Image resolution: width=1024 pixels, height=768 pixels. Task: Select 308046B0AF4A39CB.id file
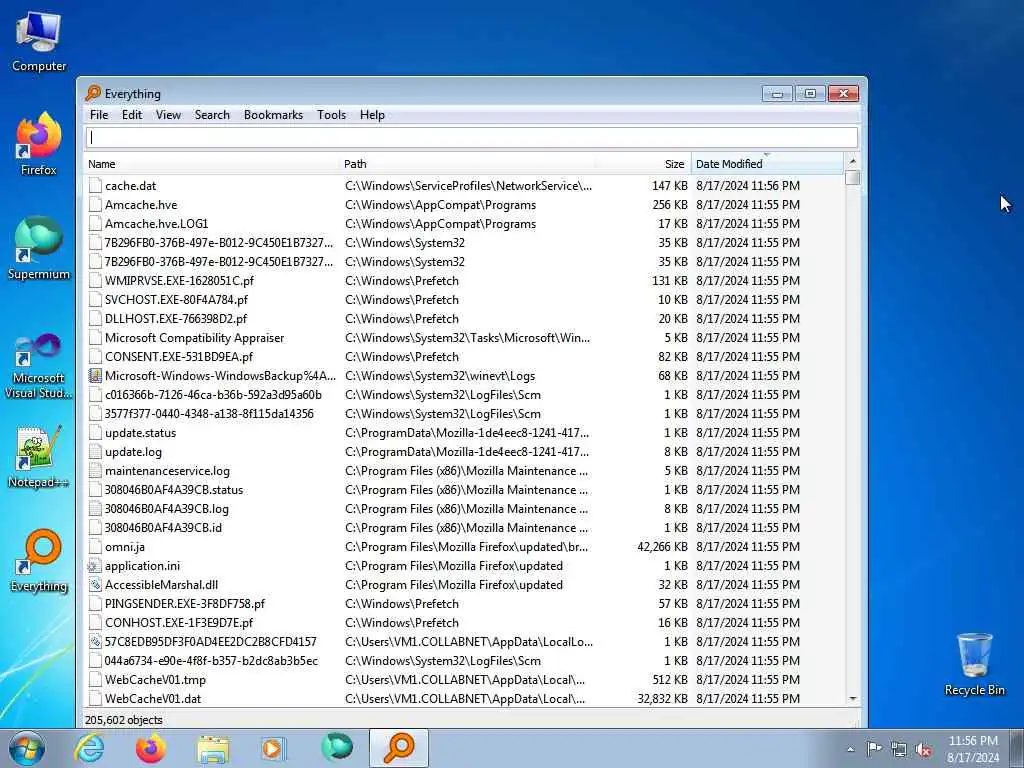click(464, 528)
